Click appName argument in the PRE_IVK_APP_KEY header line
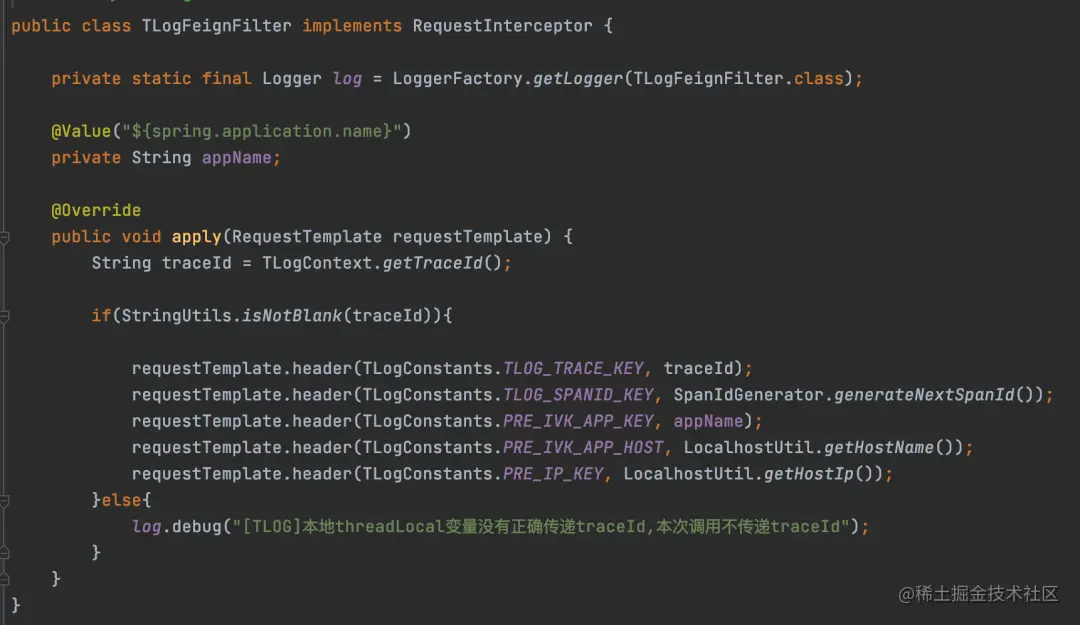The image size is (1080, 625). click(x=708, y=421)
